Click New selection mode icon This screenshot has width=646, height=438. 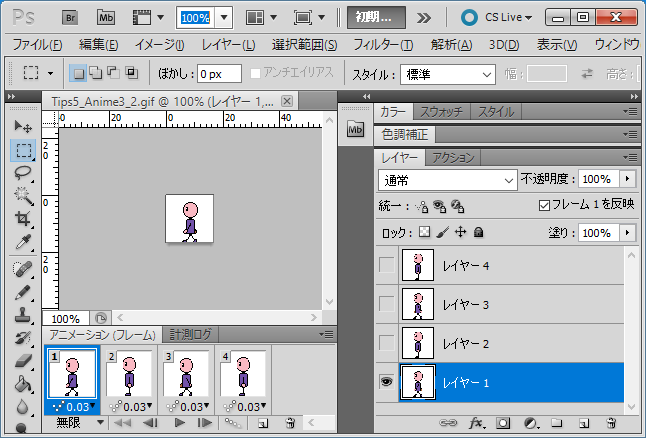pos(78,73)
